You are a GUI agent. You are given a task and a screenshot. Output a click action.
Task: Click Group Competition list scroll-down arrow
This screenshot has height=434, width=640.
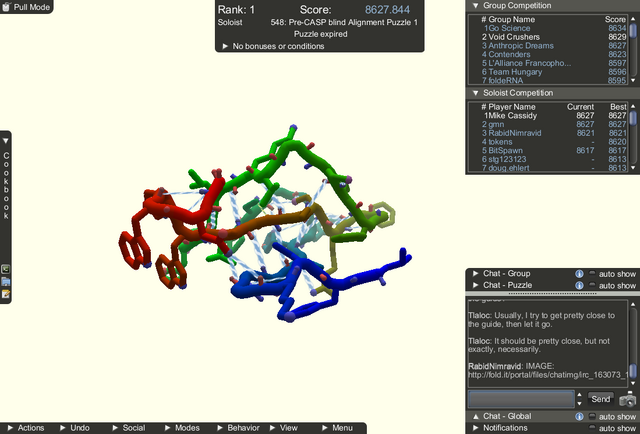point(633,80)
